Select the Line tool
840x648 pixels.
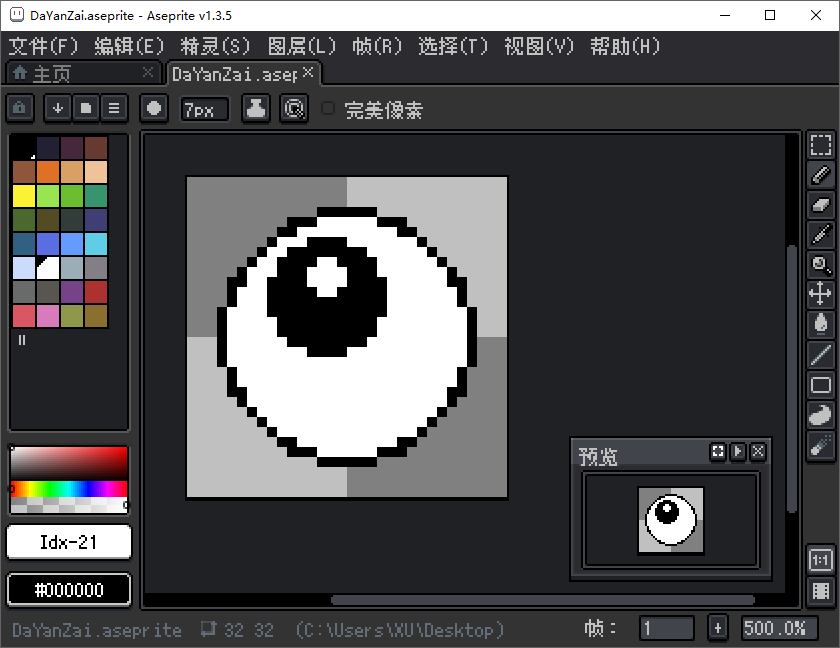820,354
